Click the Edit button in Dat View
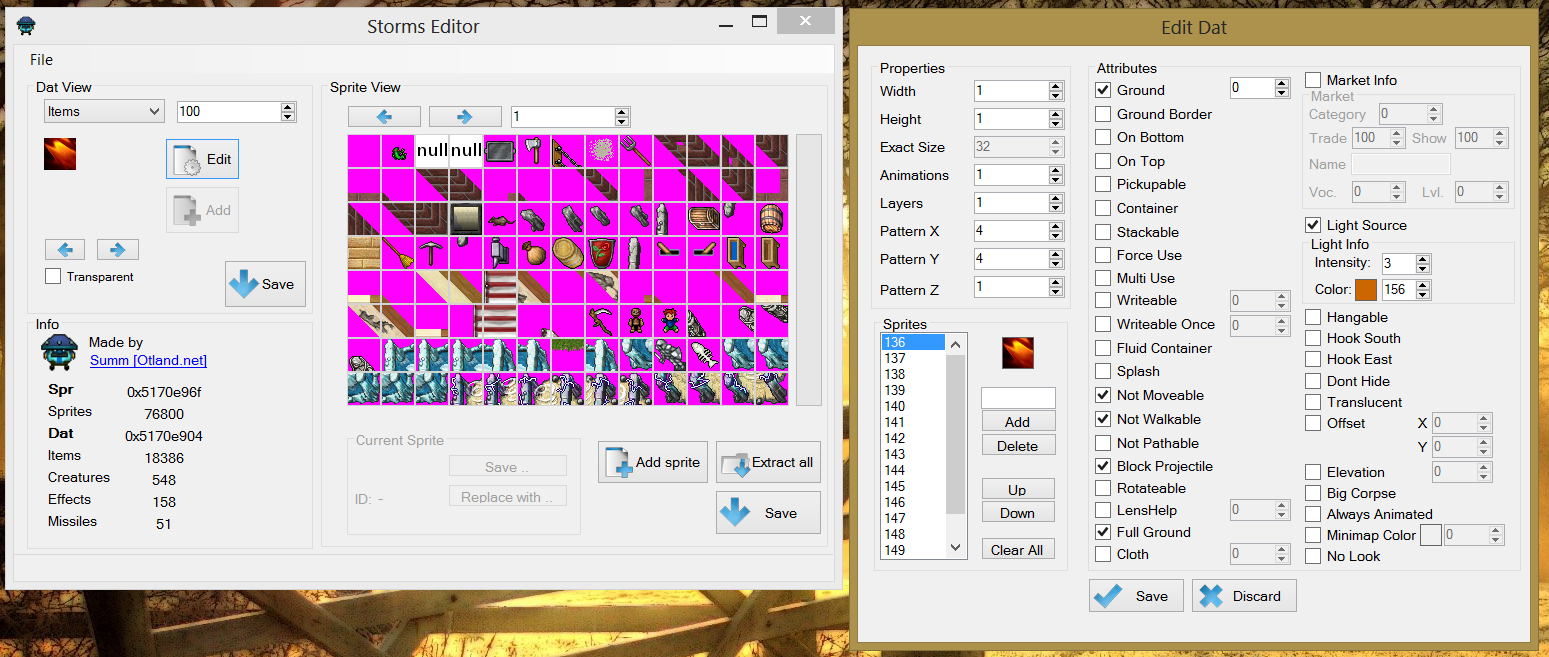The width and height of the screenshot is (1549, 657). 202,159
